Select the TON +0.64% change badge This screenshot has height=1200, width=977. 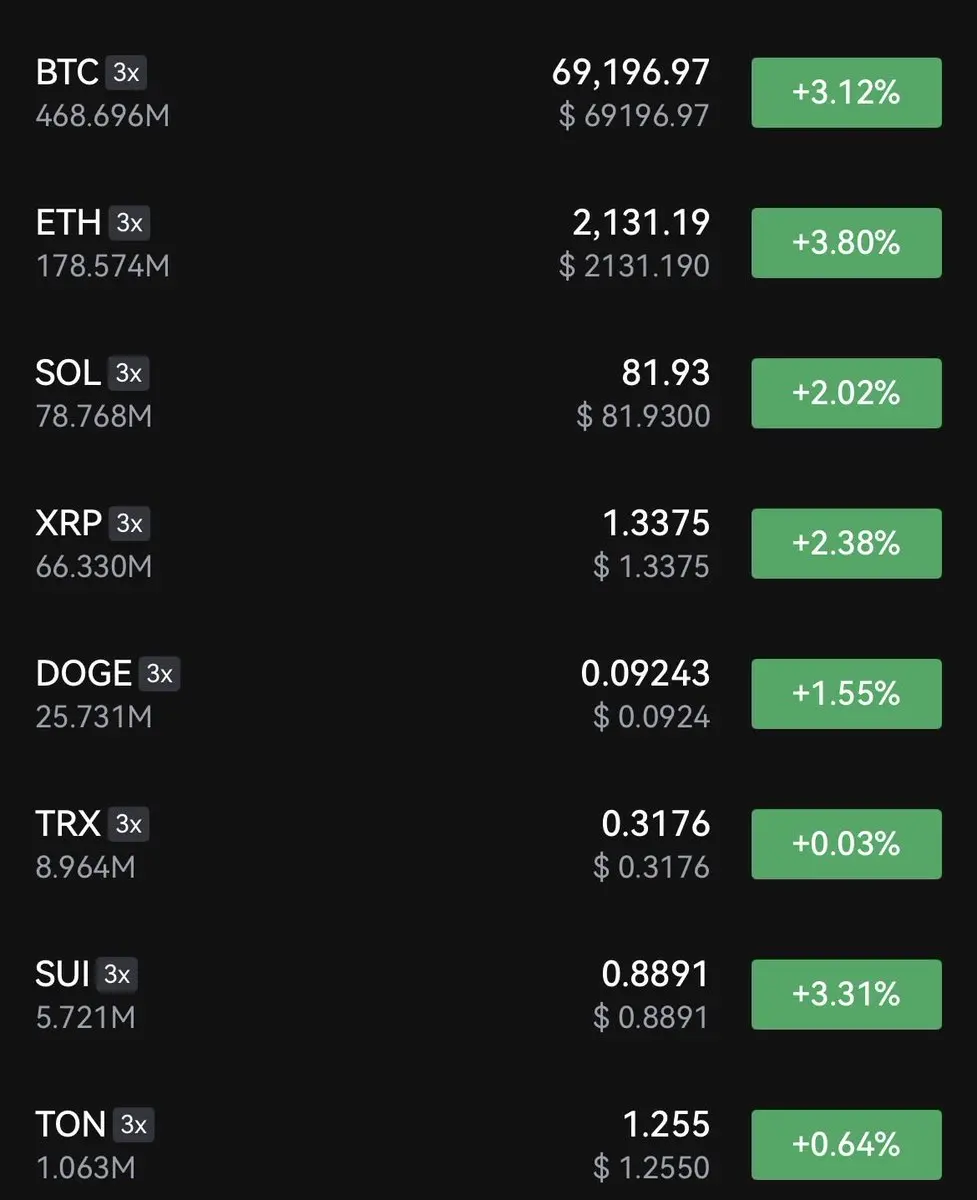(846, 1144)
